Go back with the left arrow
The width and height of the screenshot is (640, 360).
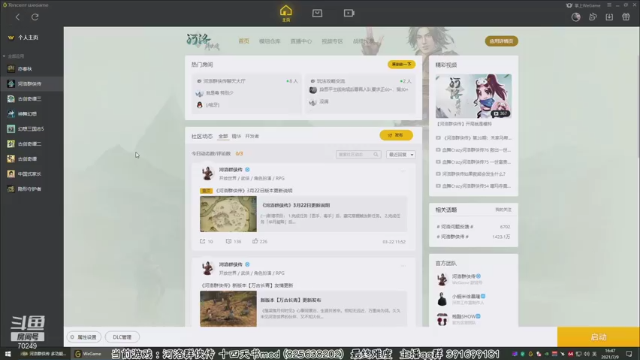(18, 17)
